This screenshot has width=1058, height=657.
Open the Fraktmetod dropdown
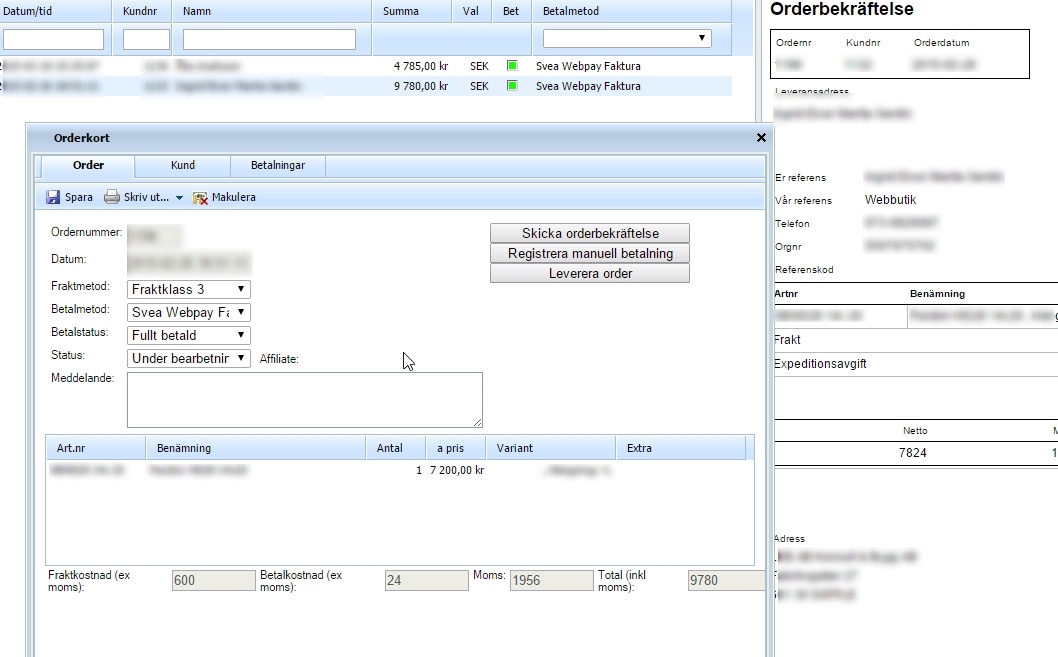coord(188,289)
